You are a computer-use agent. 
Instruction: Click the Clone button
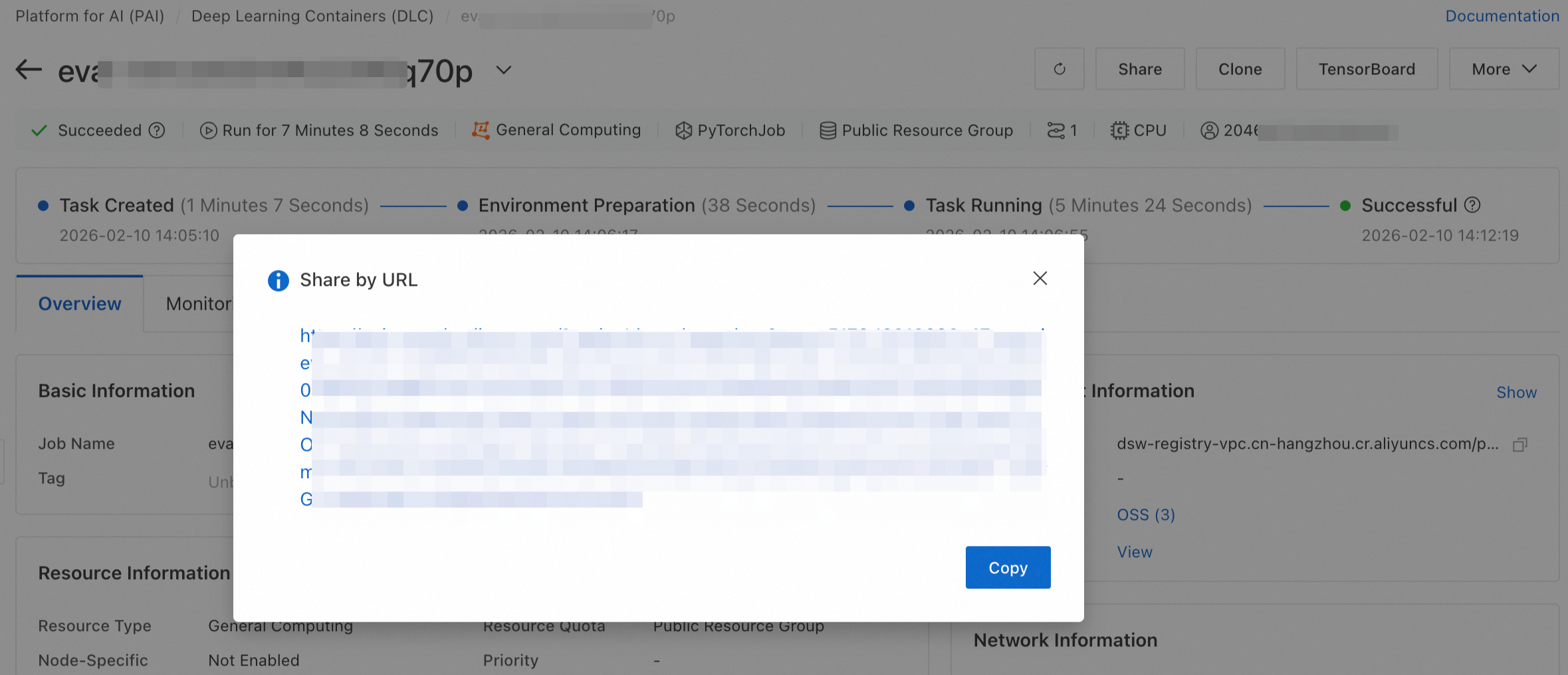tap(1240, 69)
